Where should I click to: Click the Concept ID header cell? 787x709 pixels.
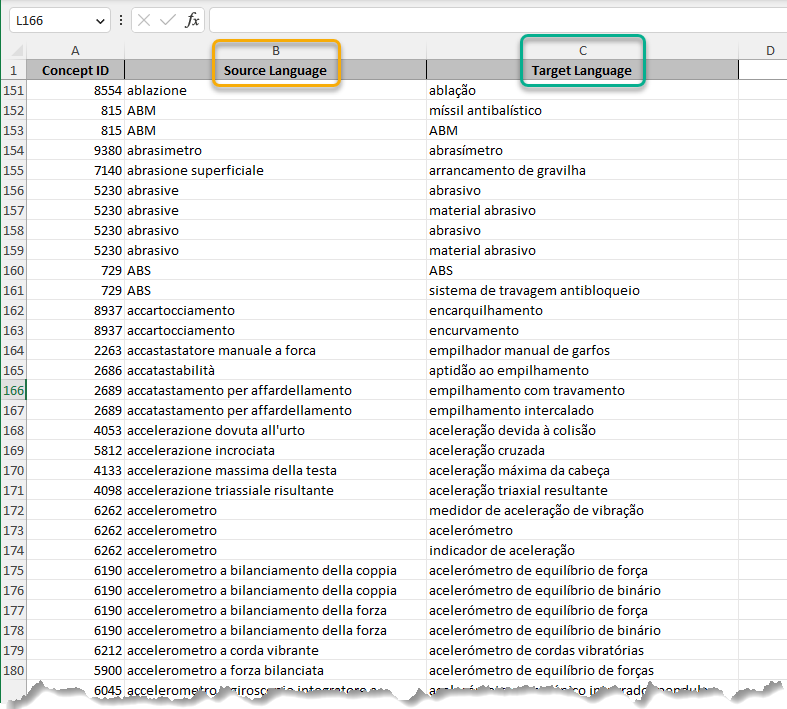pyautogui.click(x=75, y=70)
